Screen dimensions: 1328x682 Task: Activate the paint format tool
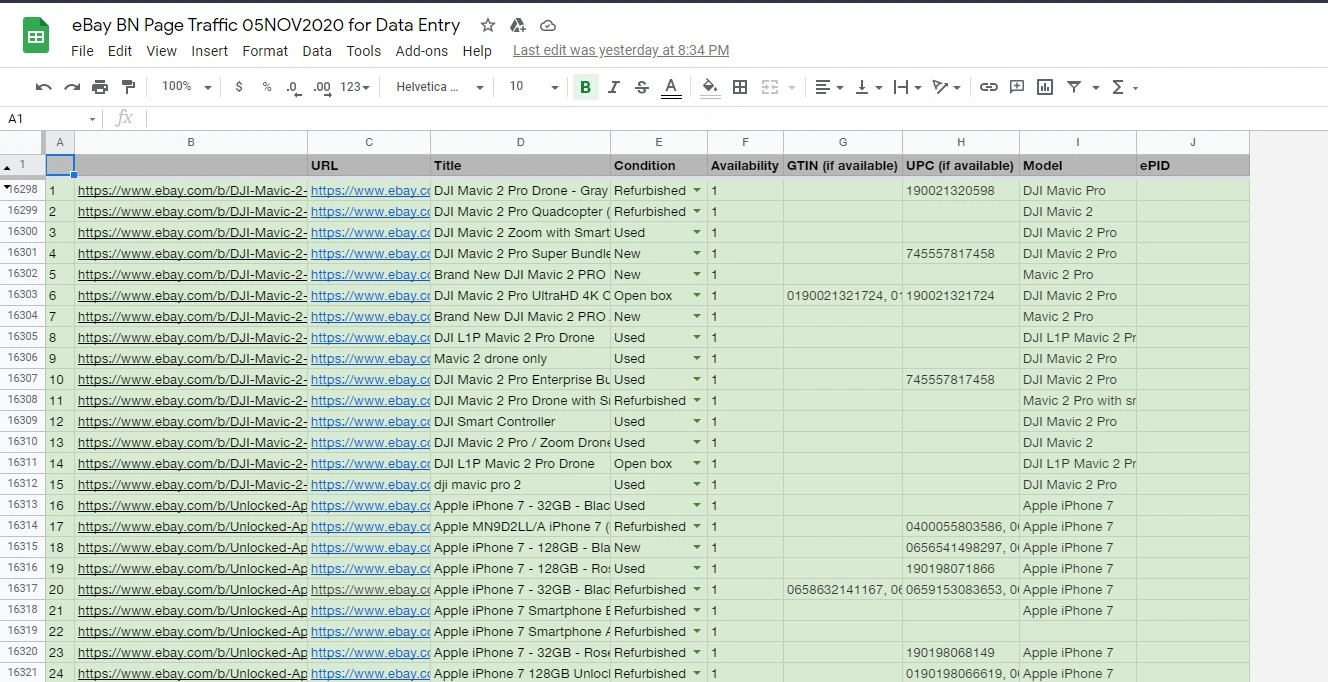click(x=128, y=87)
